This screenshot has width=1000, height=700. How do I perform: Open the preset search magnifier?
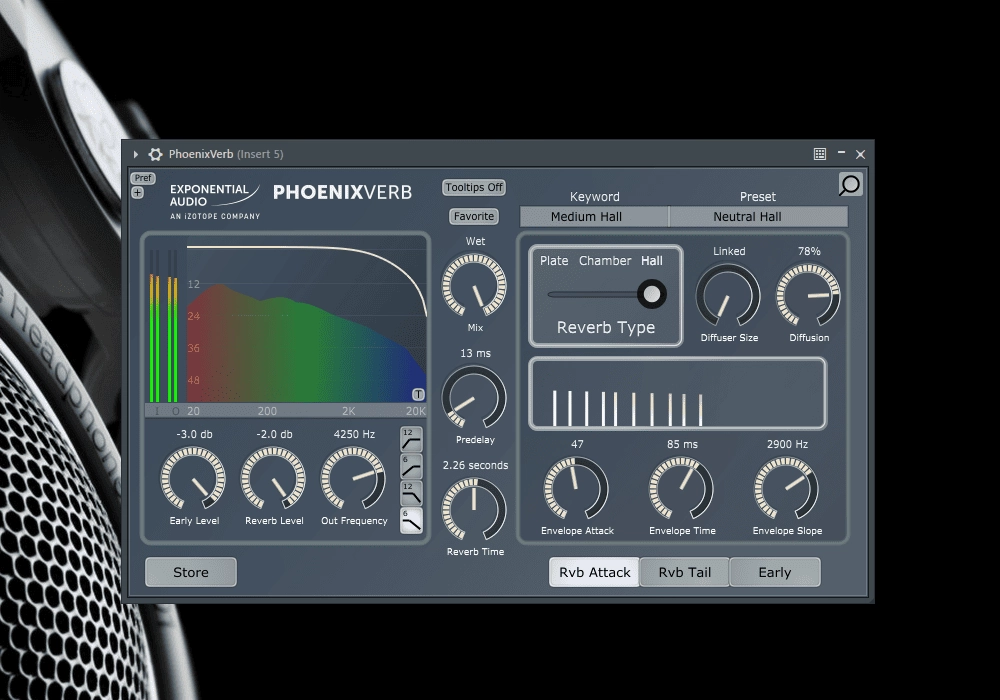[x=849, y=185]
